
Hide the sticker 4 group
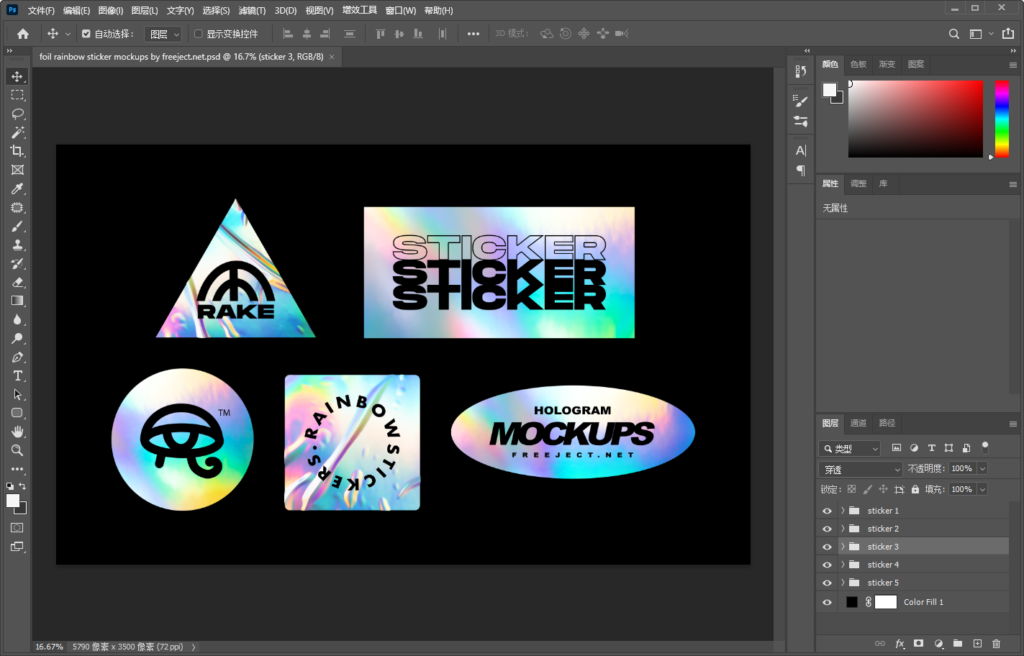827,565
